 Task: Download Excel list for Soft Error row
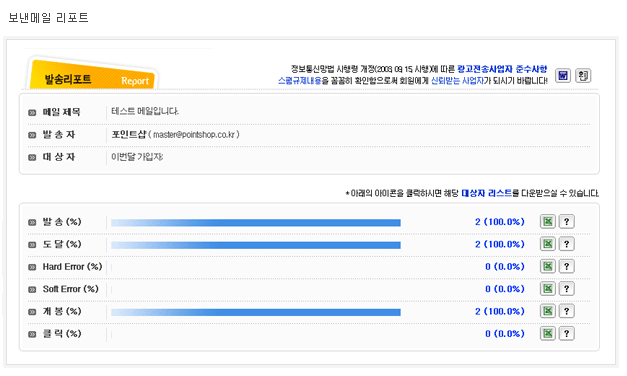548,288
